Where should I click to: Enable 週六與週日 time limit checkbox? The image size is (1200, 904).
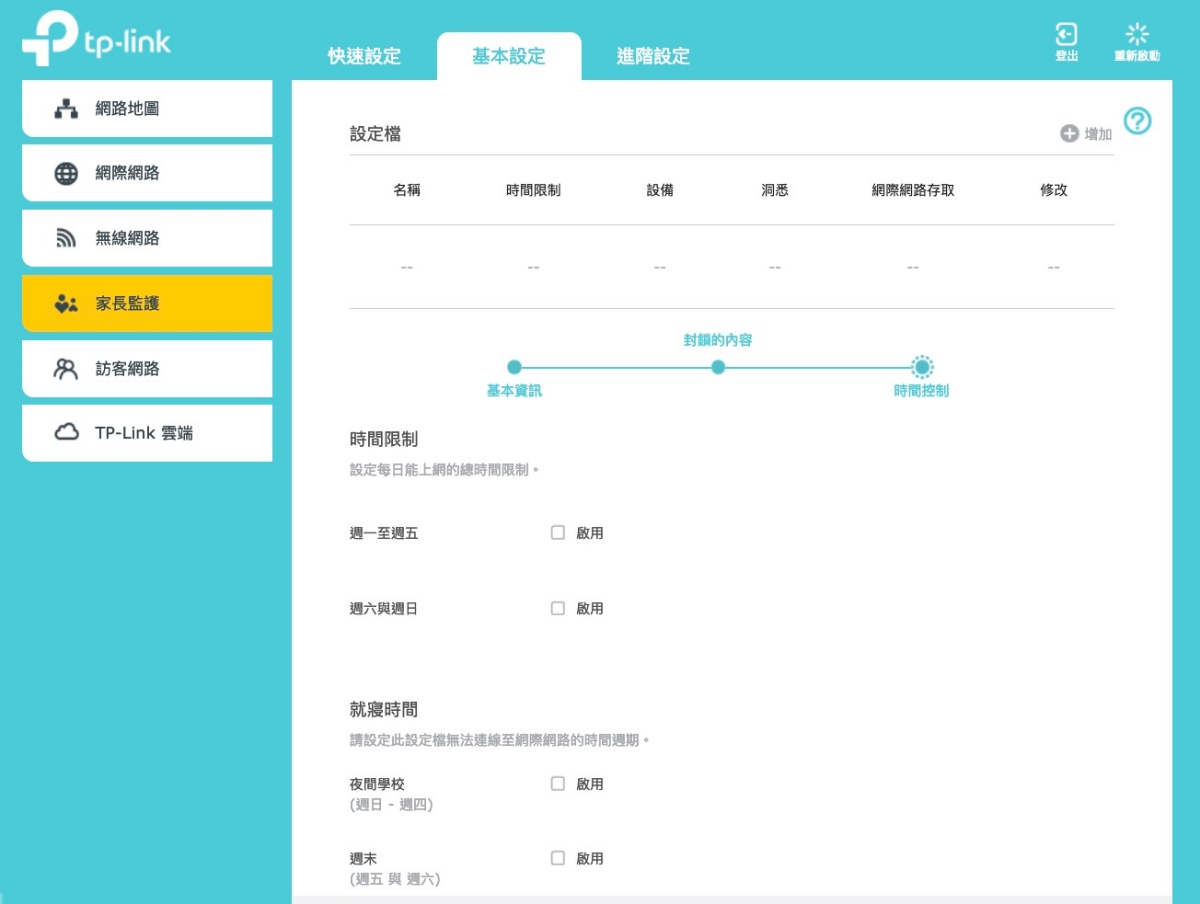pos(558,608)
